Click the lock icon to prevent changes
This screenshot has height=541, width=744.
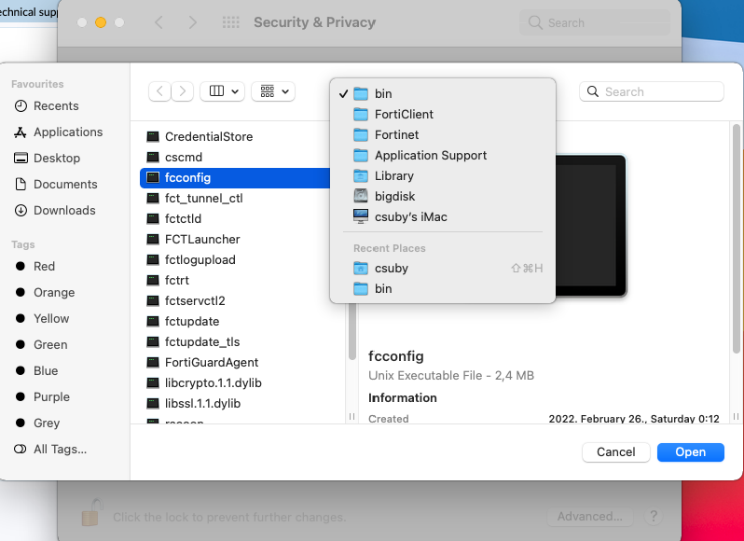[x=90, y=516]
